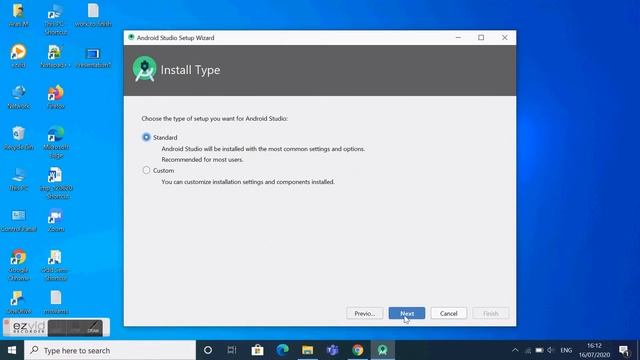Viewport: 640px width, 360px height.
Task: Click the Previous button in Setup Wizard
Action: (x=364, y=313)
